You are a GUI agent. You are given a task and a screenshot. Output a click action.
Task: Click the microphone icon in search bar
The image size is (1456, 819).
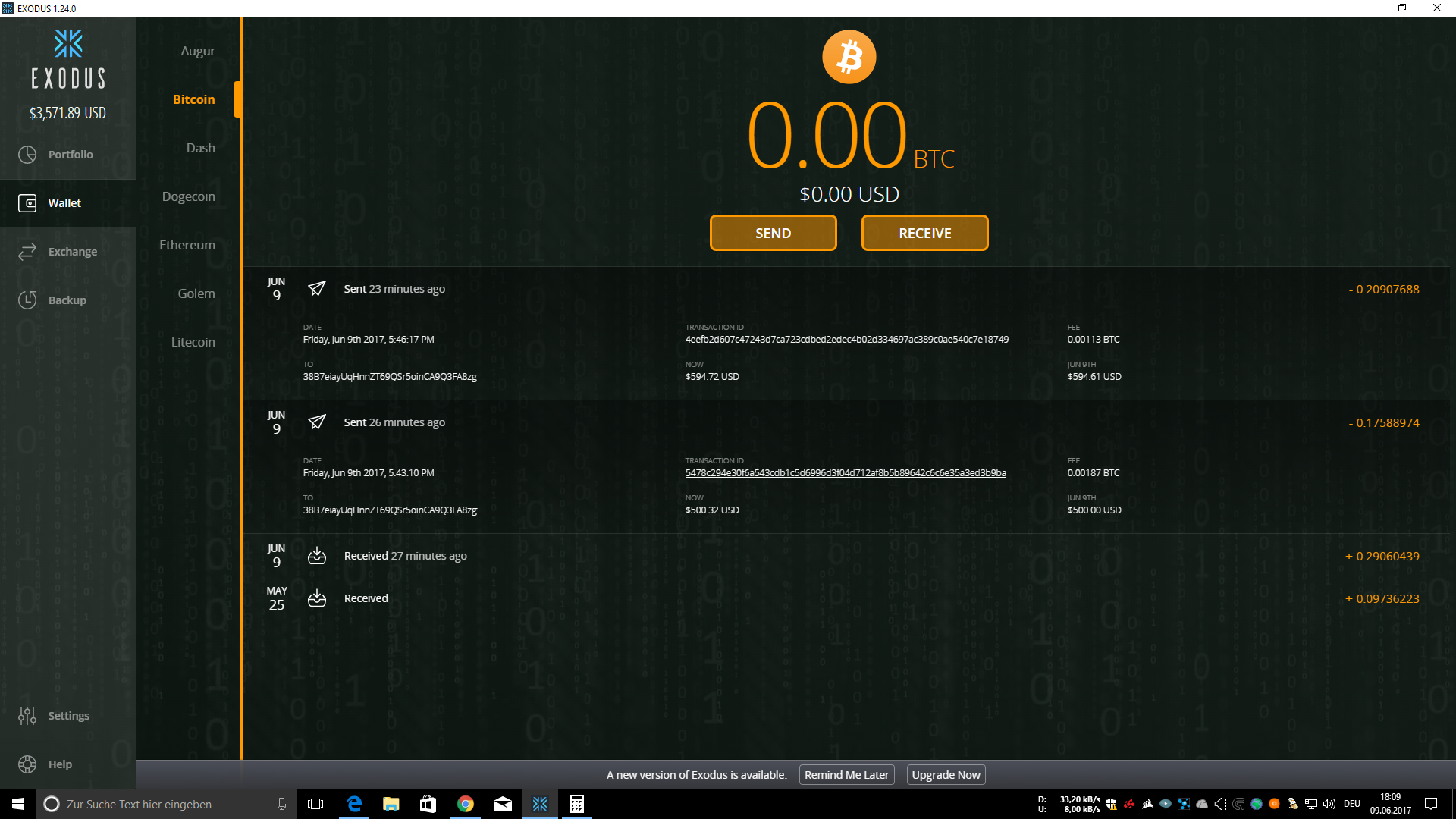point(281,804)
